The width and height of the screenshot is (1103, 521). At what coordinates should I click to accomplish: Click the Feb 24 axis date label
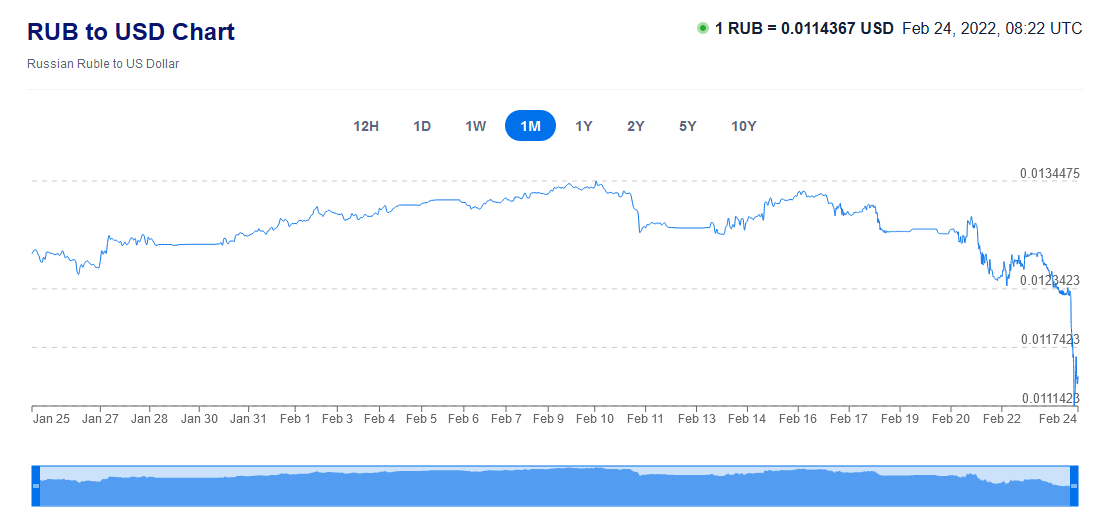point(1059,418)
